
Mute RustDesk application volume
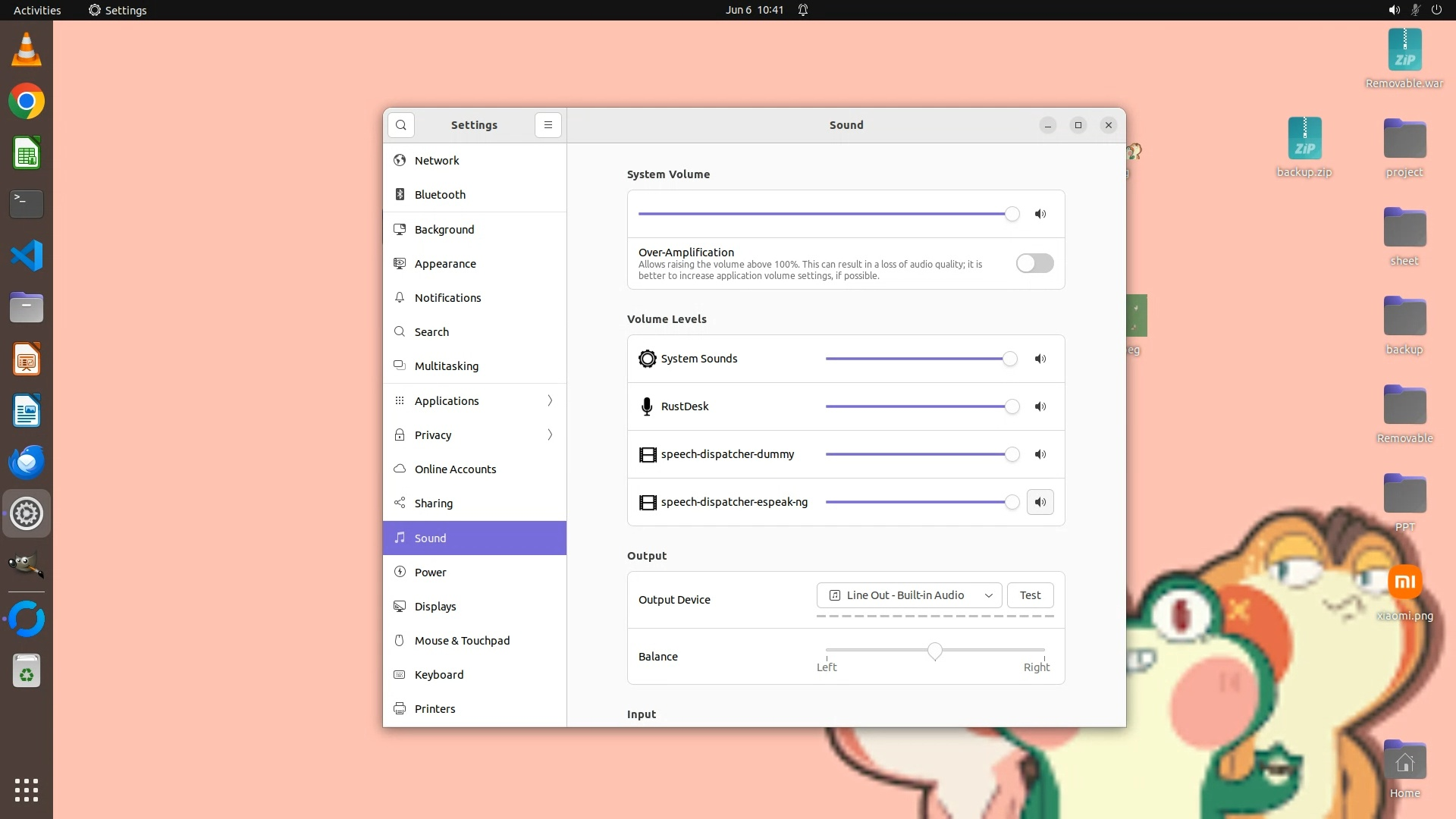(x=1040, y=406)
